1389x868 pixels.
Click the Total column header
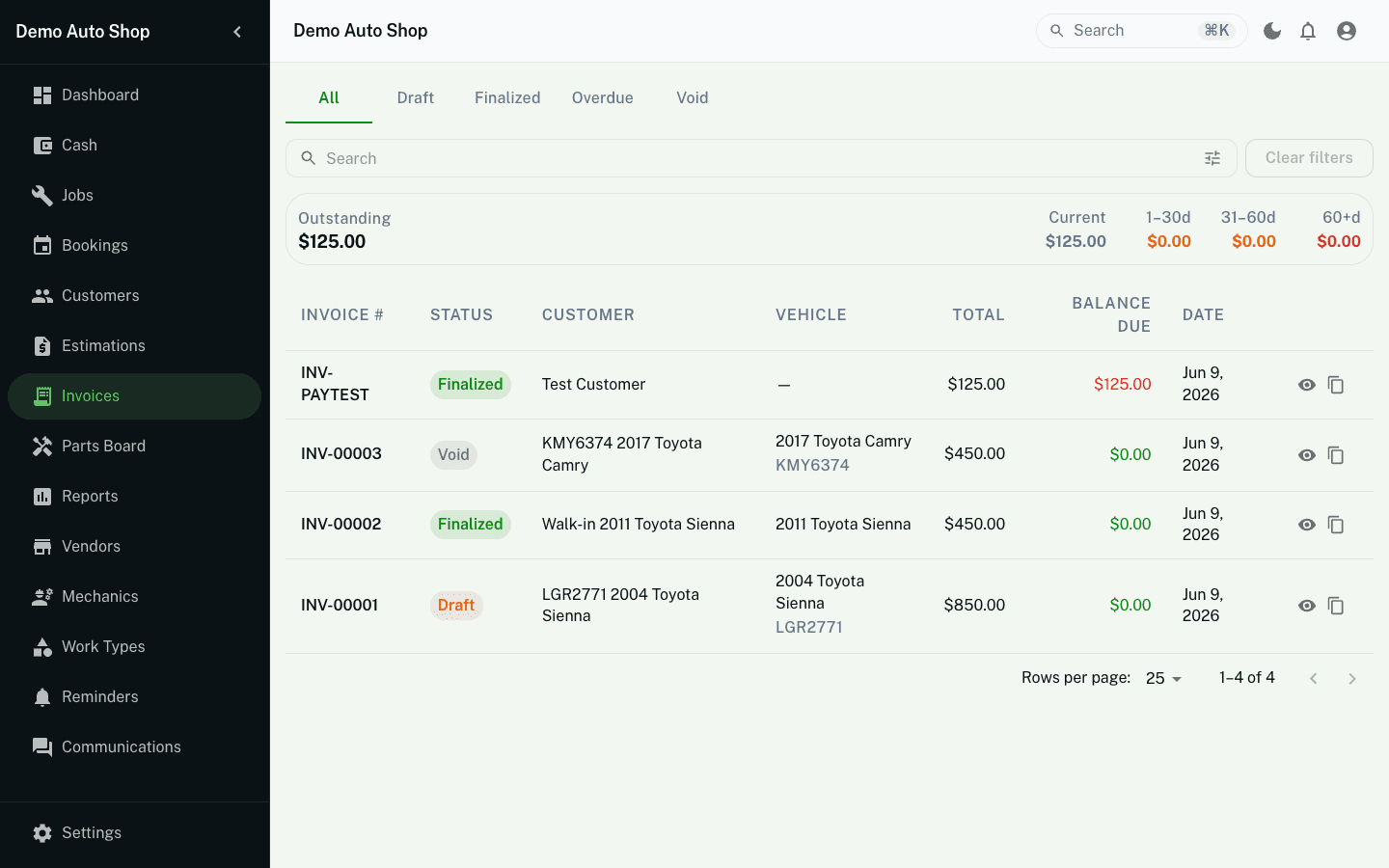(978, 315)
